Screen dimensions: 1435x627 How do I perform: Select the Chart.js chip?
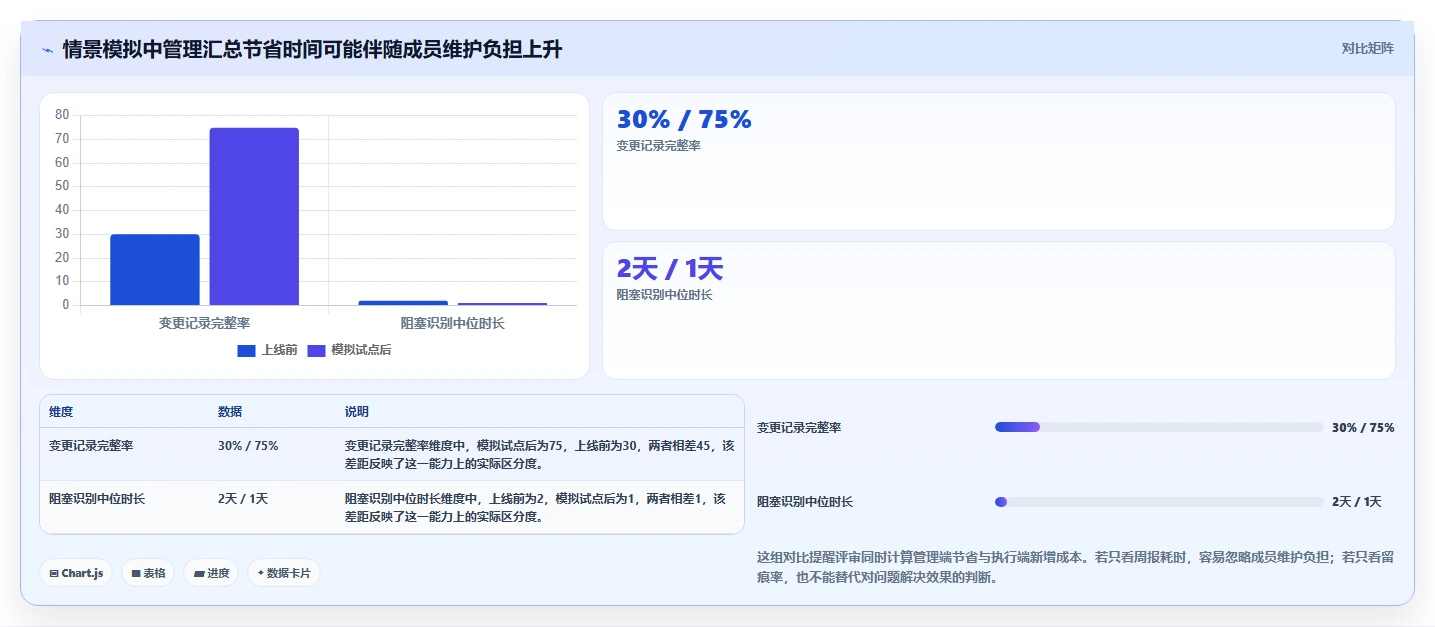76,573
